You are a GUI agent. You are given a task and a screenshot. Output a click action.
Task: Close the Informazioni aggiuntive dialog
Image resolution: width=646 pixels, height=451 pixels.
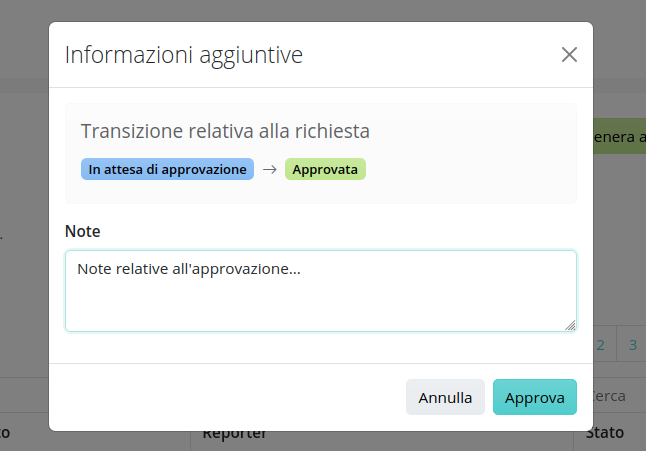click(569, 54)
